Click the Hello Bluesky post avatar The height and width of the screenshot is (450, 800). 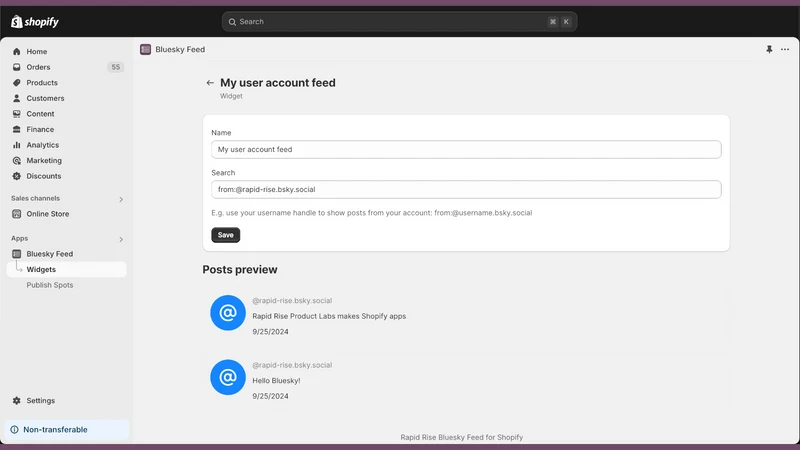point(228,377)
